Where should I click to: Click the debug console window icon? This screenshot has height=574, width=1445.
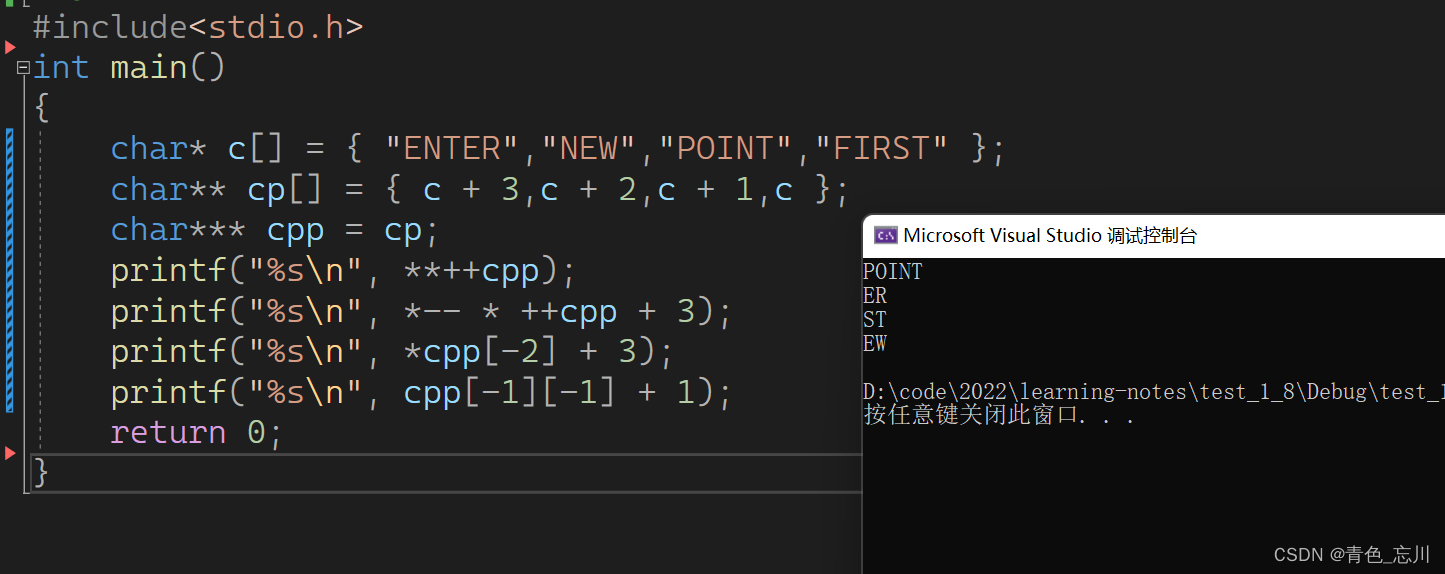(885, 236)
